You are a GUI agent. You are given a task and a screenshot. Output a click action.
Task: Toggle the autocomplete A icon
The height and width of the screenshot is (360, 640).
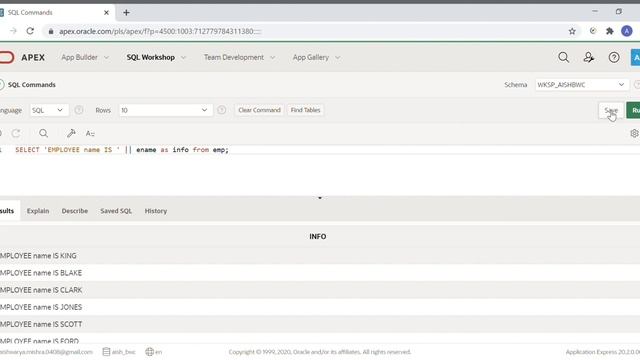coord(90,133)
